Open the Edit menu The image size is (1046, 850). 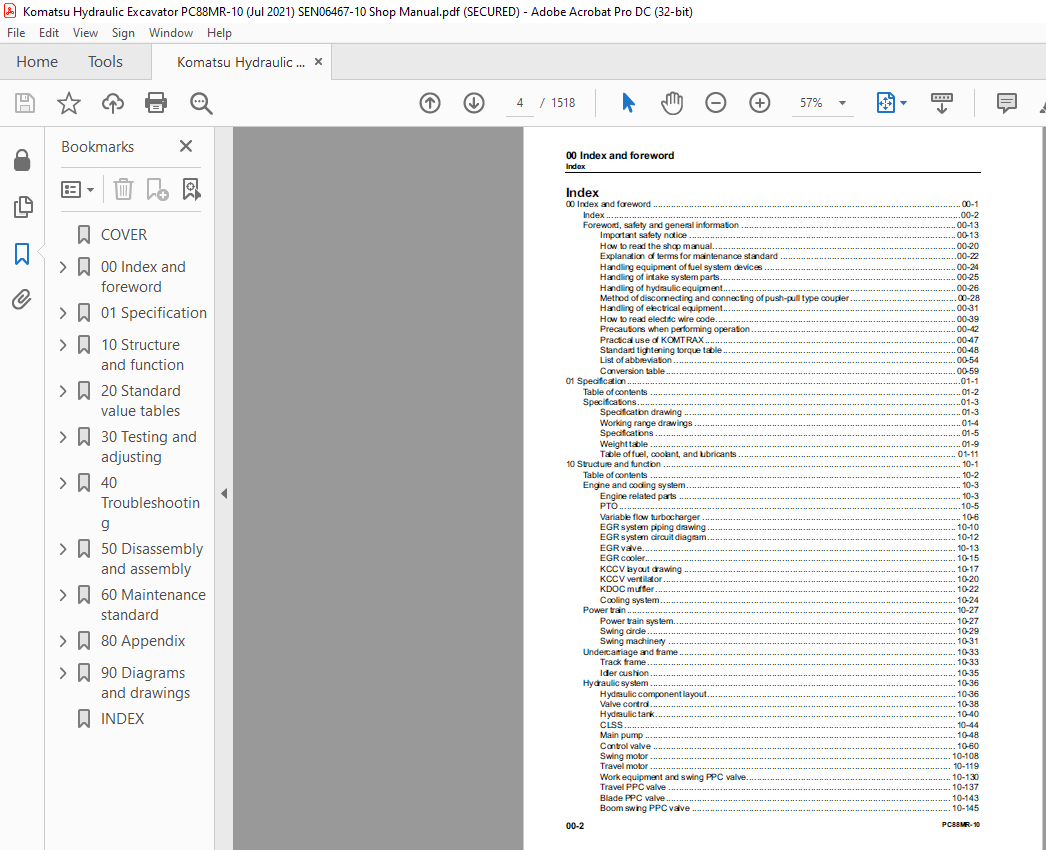(49, 33)
